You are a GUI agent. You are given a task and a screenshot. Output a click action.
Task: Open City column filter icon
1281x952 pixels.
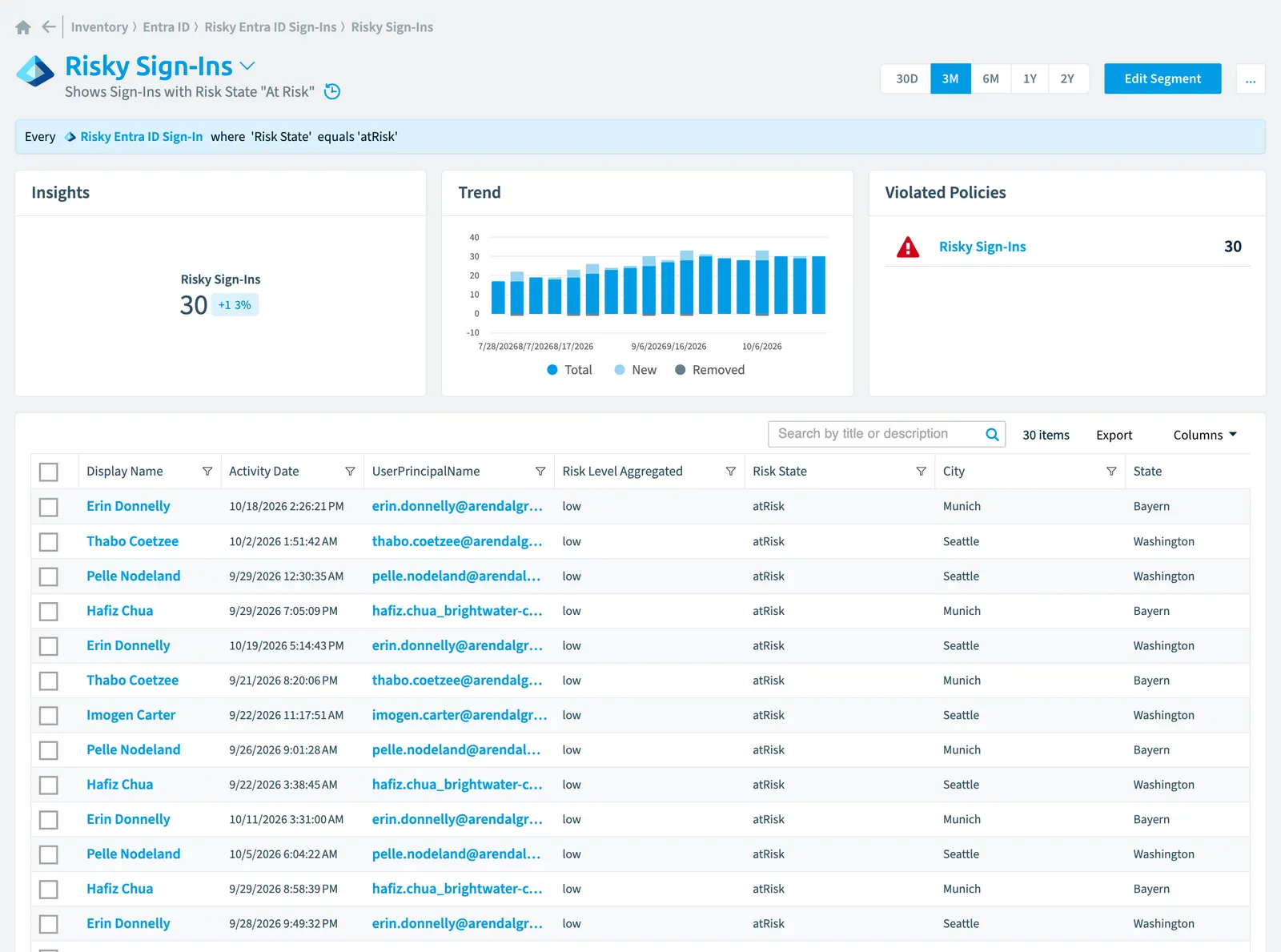coord(1111,472)
